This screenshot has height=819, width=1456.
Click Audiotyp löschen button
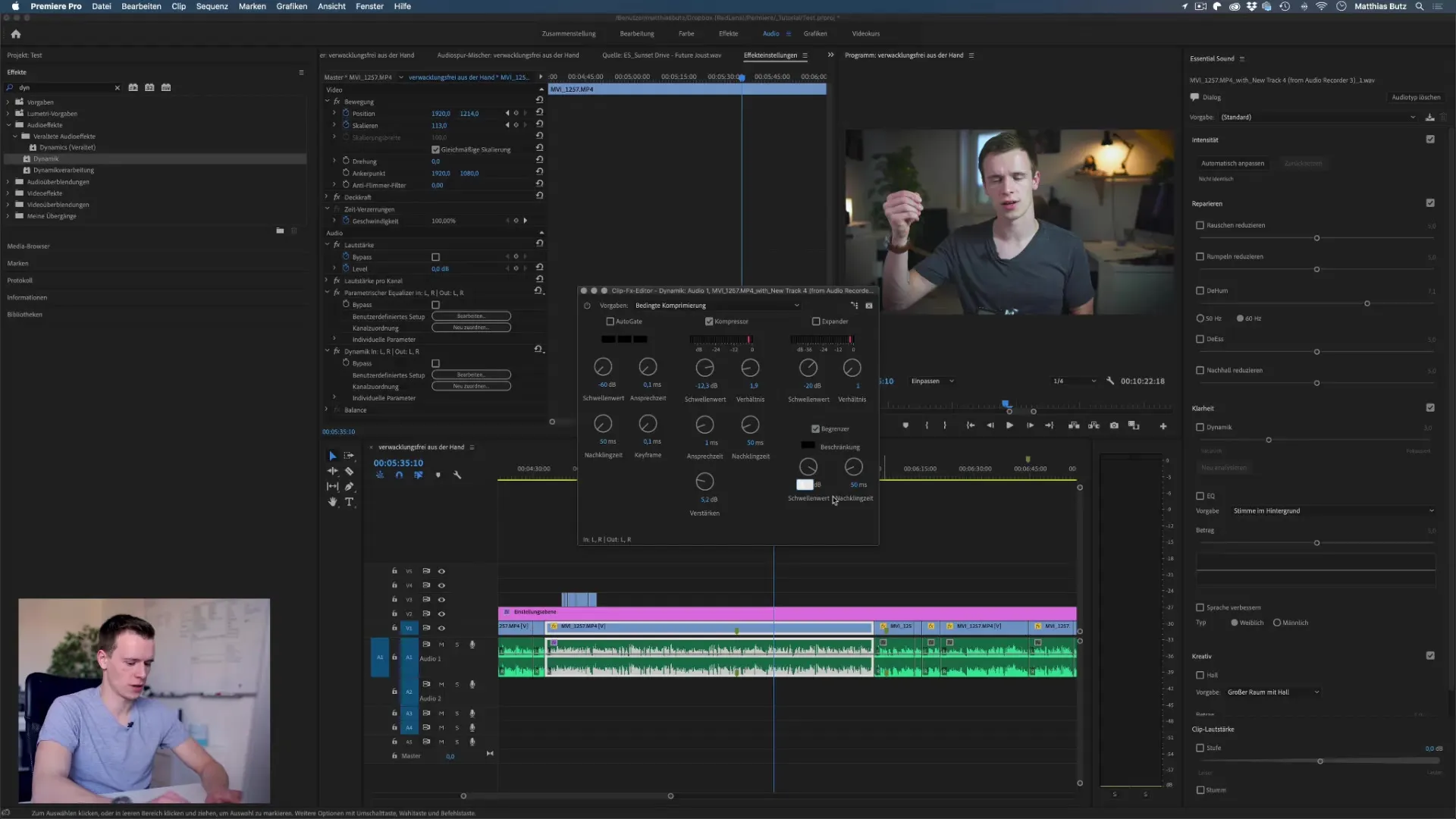1416,98
